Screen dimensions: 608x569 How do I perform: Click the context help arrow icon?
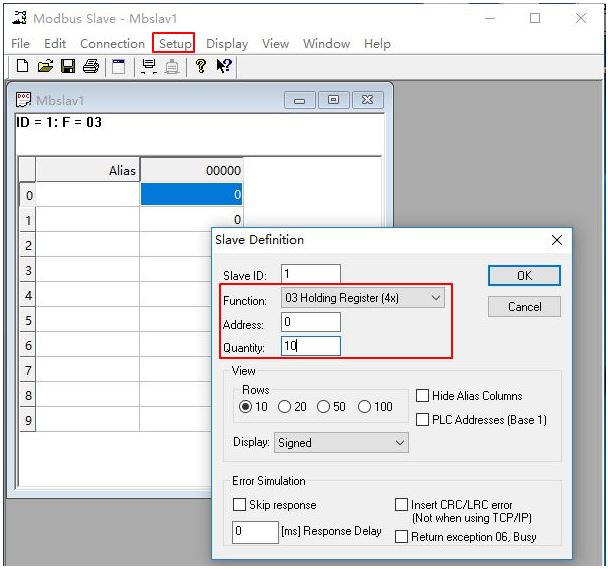(x=224, y=66)
